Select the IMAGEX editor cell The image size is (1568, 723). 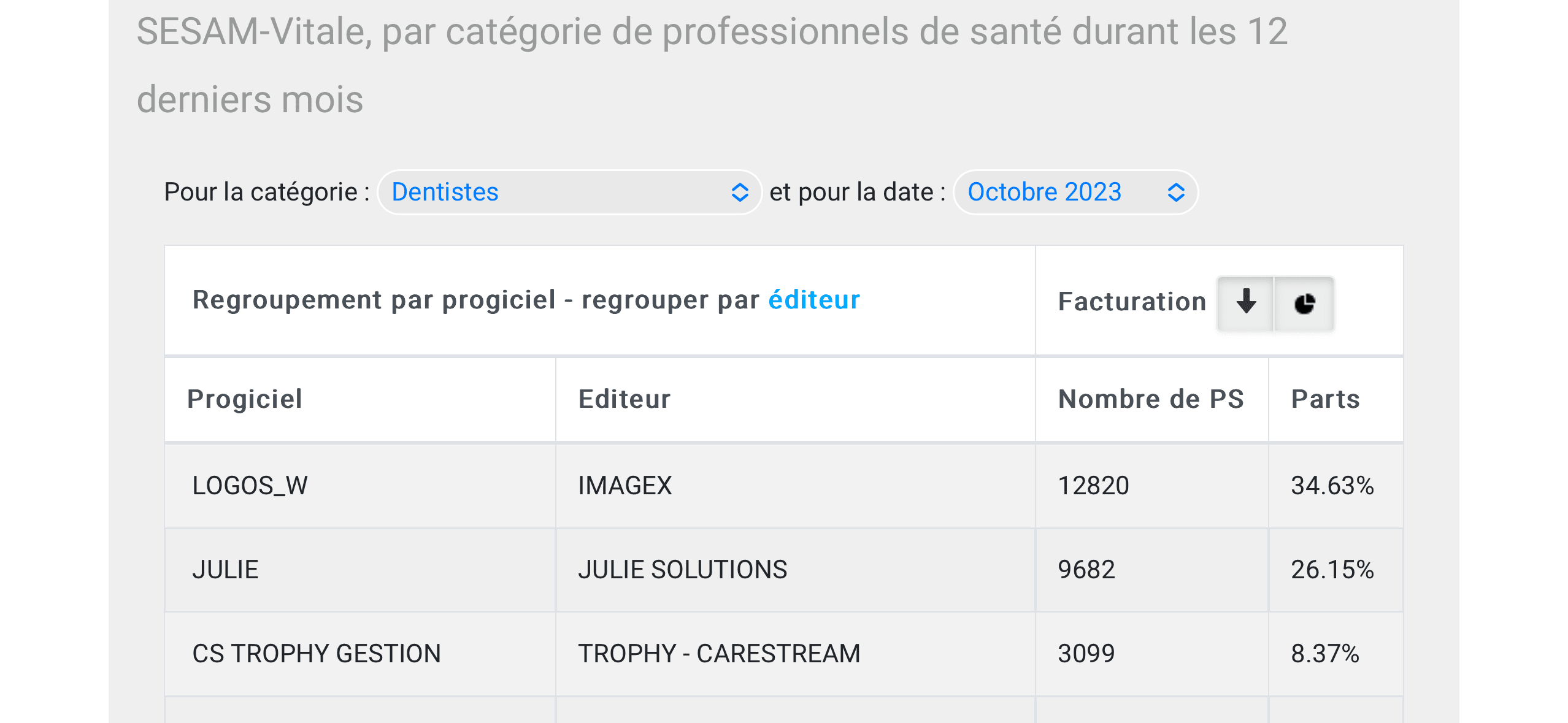point(625,486)
